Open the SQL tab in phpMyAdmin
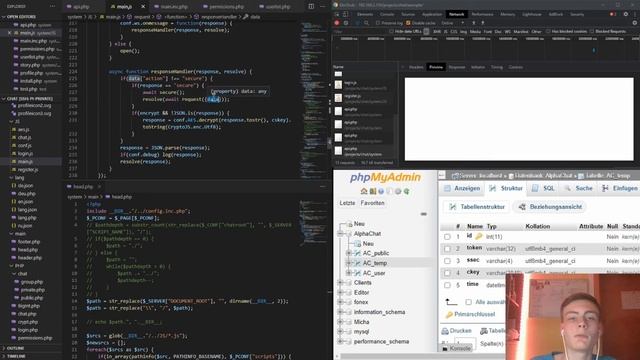The height and width of the screenshot is (360, 640). point(543,188)
